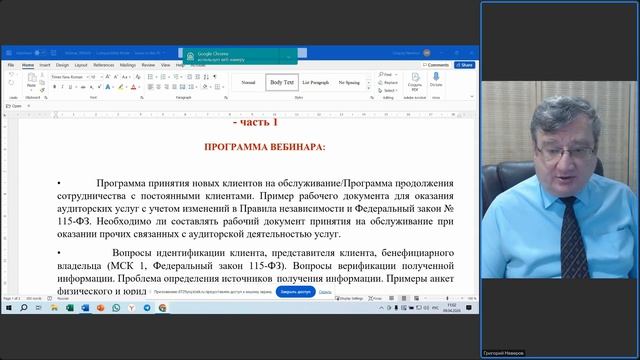This screenshot has width=640, height=360.
Task: Click the Grow Font icon
Action: point(108,77)
